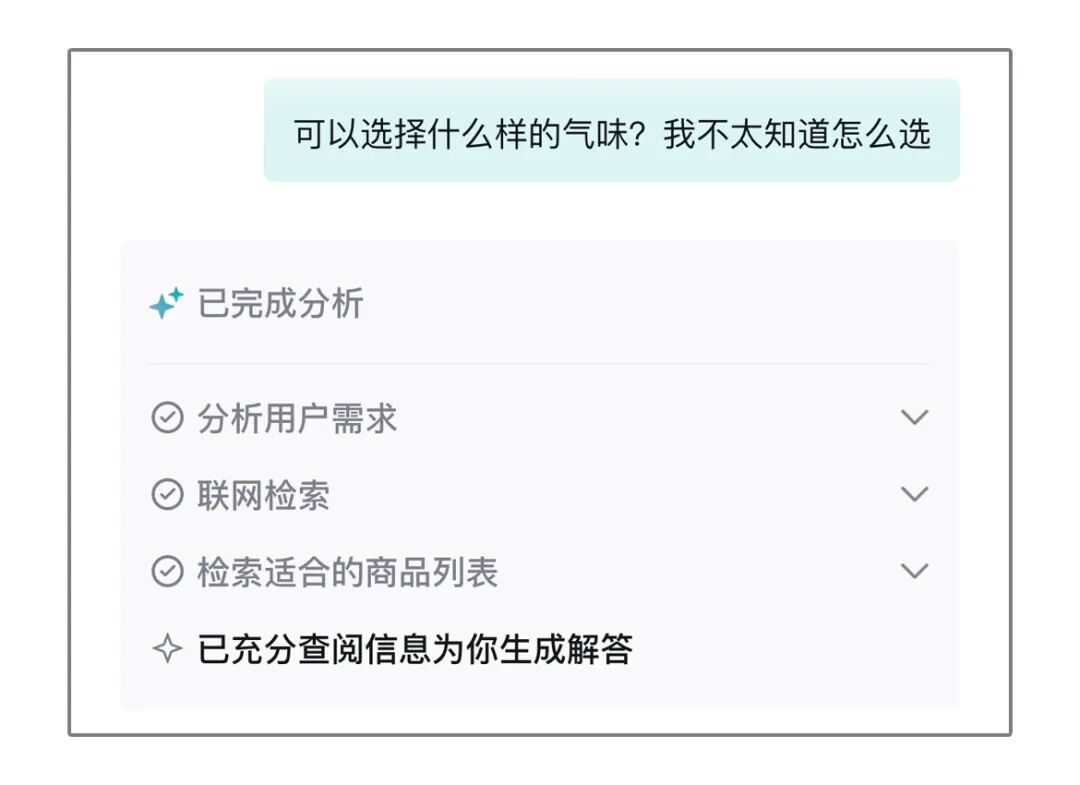Select the 分析用户需求 step label
This screenshot has width=1080, height=785.
coord(297,418)
